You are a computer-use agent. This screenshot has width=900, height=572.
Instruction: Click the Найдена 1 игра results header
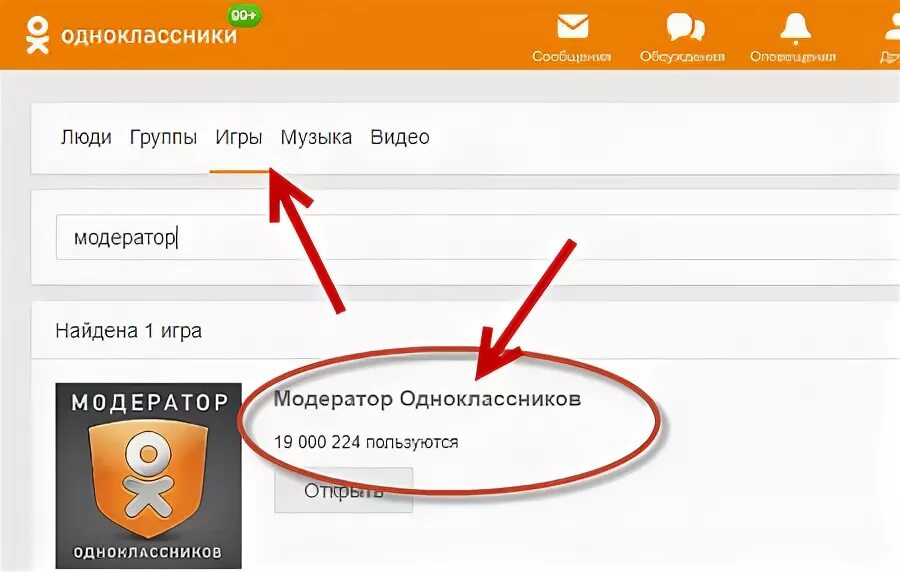[x=129, y=331]
